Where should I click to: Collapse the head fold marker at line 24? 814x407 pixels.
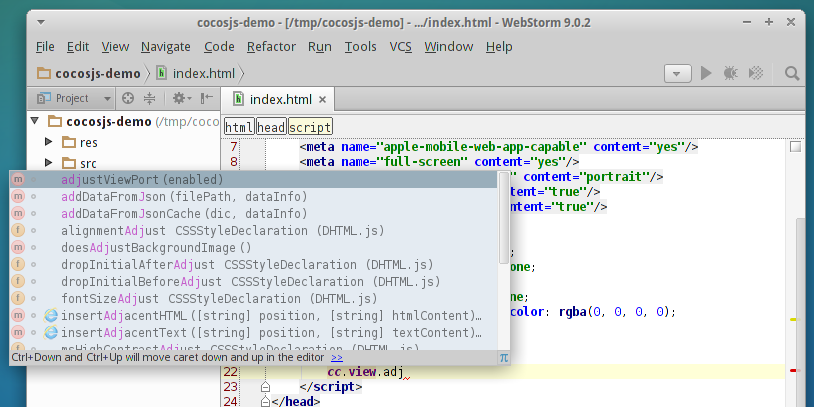point(265,401)
